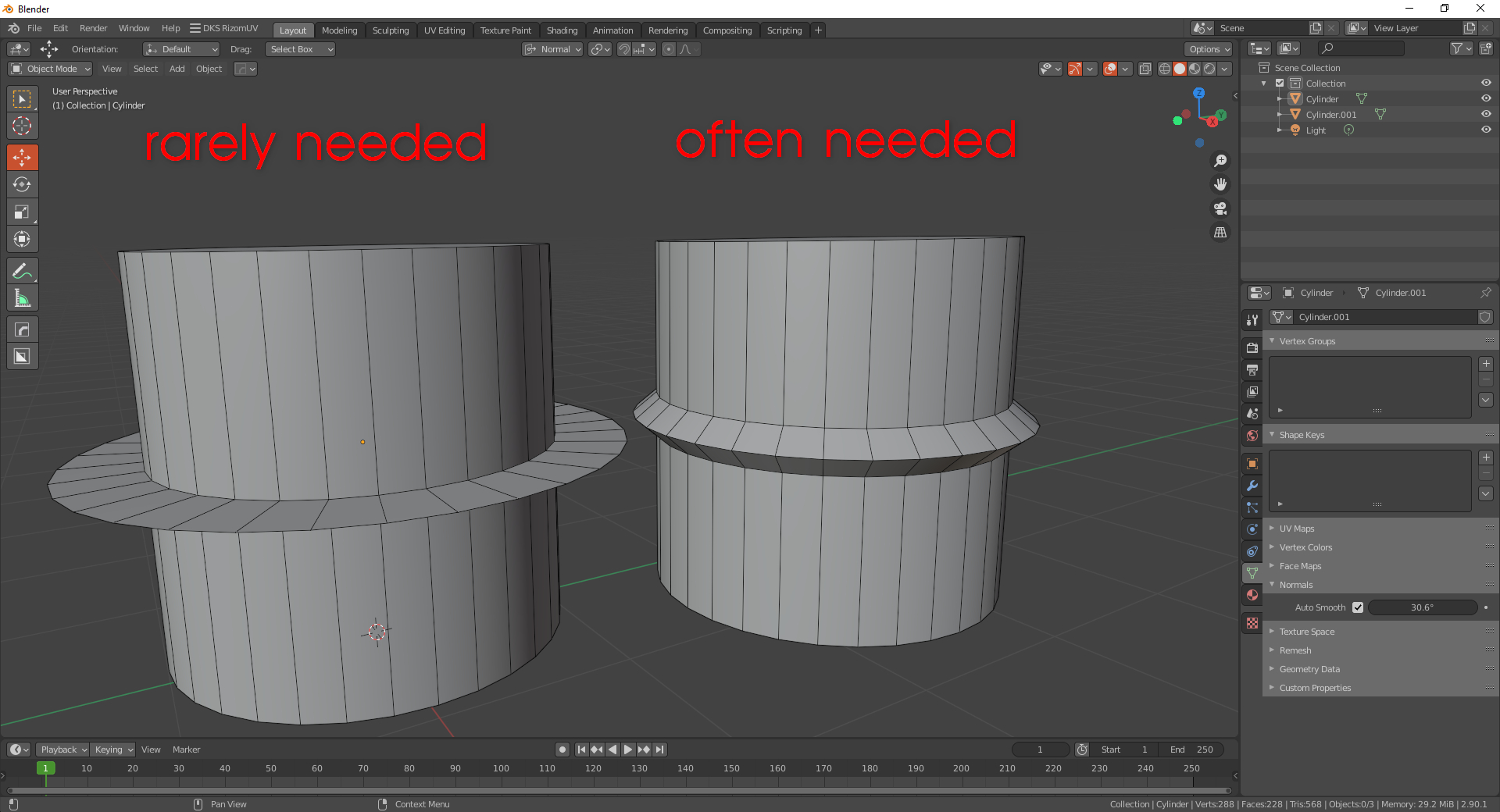Hide Cylinder.001 in the outliner
This screenshot has width=1500, height=812.
point(1486,114)
